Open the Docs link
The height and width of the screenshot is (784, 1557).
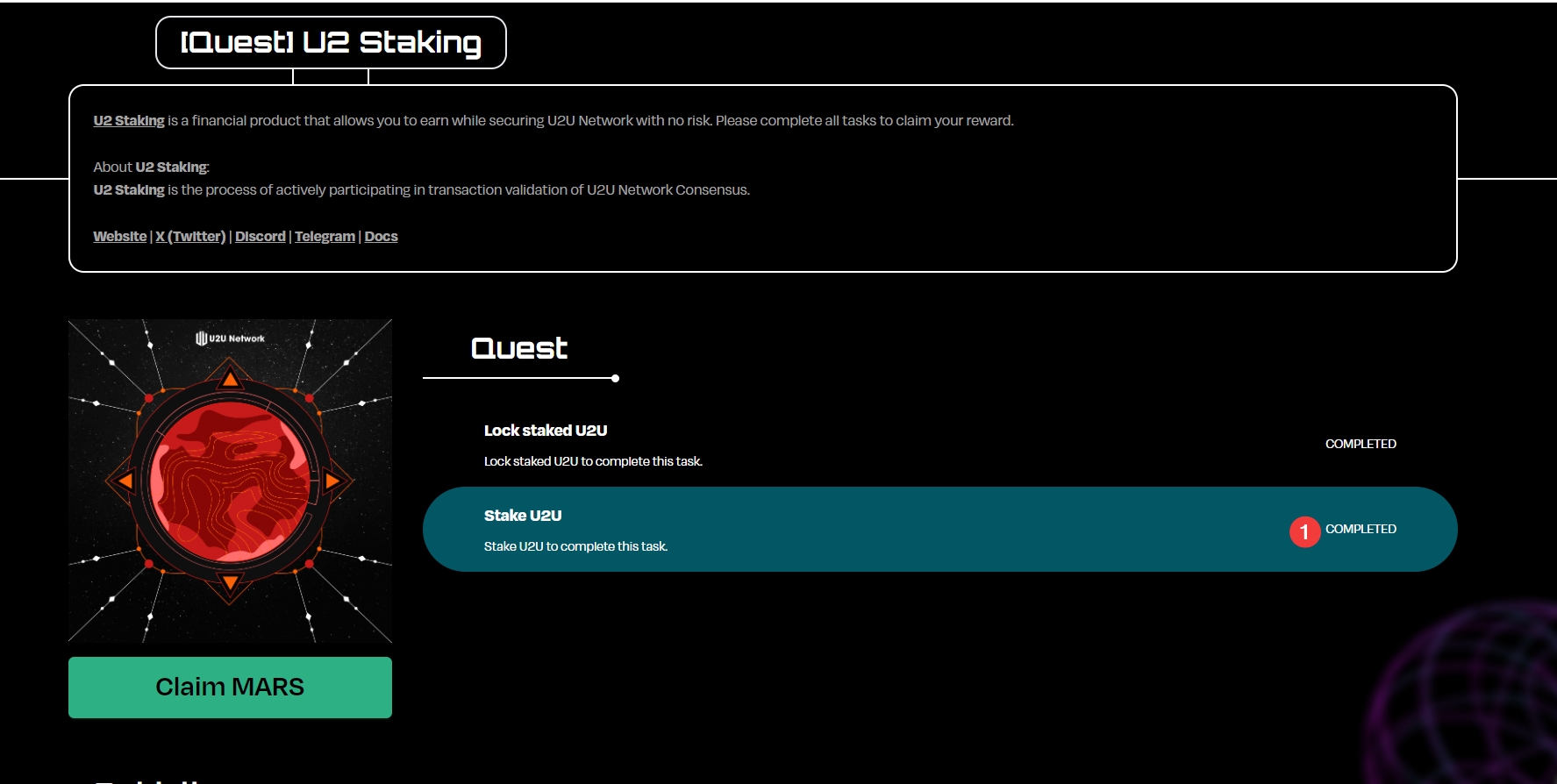pyautogui.click(x=381, y=237)
